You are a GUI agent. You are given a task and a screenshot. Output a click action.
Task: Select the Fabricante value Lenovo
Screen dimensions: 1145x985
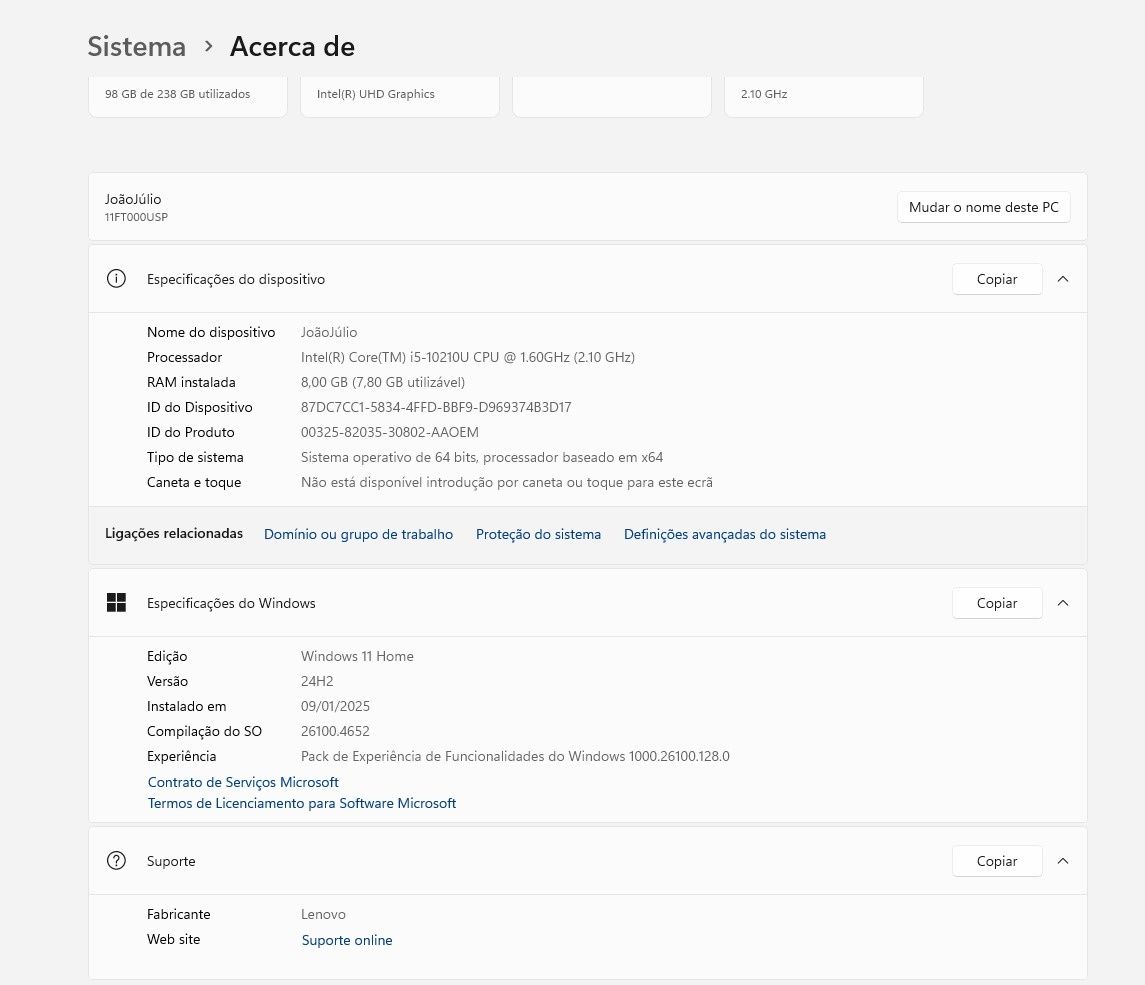(x=323, y=914)
